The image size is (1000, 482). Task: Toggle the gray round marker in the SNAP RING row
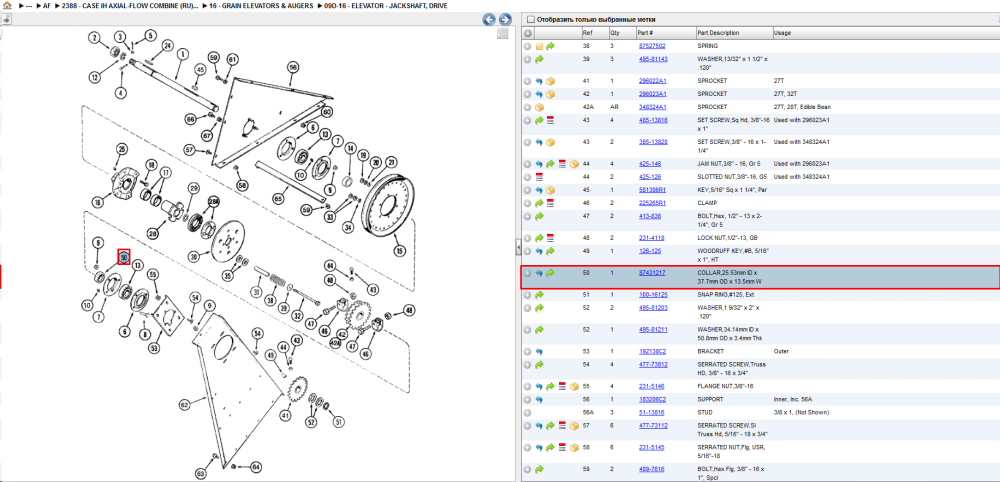pyautogui.click(x=527, y=295)
